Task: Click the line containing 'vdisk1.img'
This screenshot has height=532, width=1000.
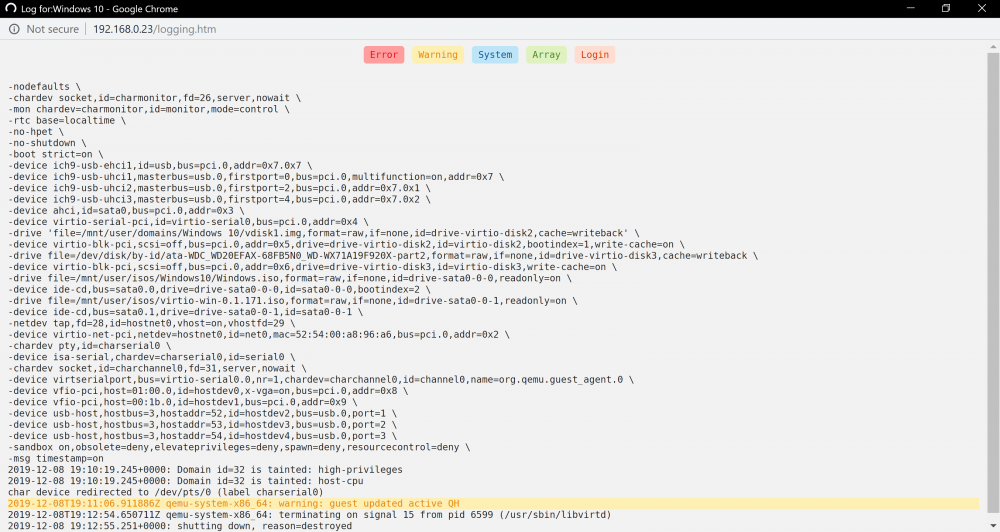Action: pyautogui.click(x=323, y=233)
